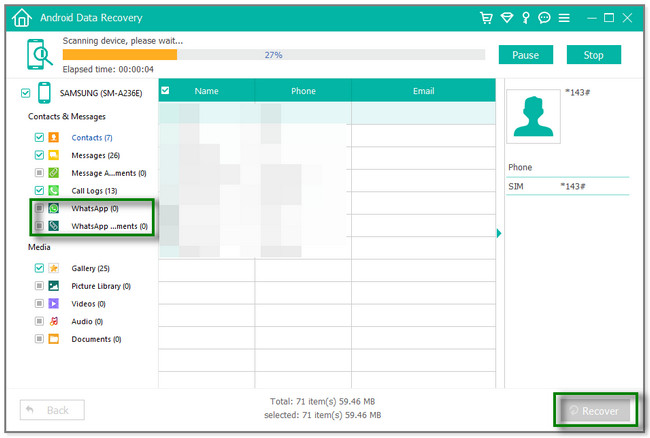The width and height of the screenshot is (650, 438).
Task: Click the Videos play icon
Action: [x=53, y=304]
